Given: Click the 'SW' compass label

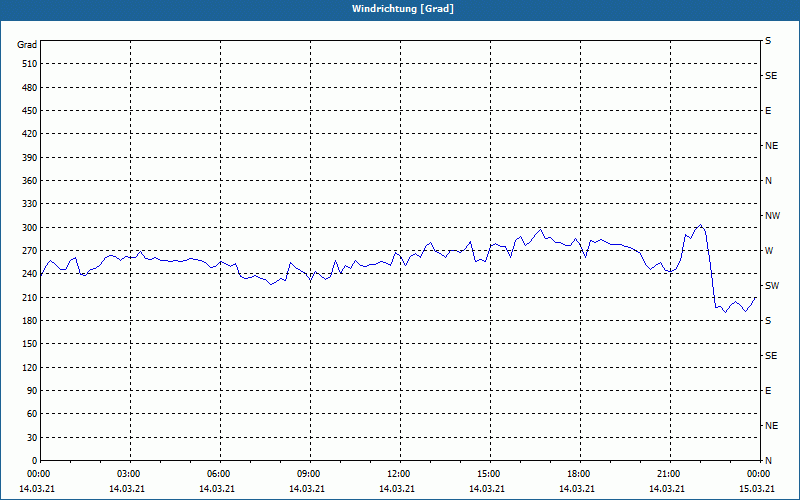Looking at the screenshot, I should (x=772, y=286).
